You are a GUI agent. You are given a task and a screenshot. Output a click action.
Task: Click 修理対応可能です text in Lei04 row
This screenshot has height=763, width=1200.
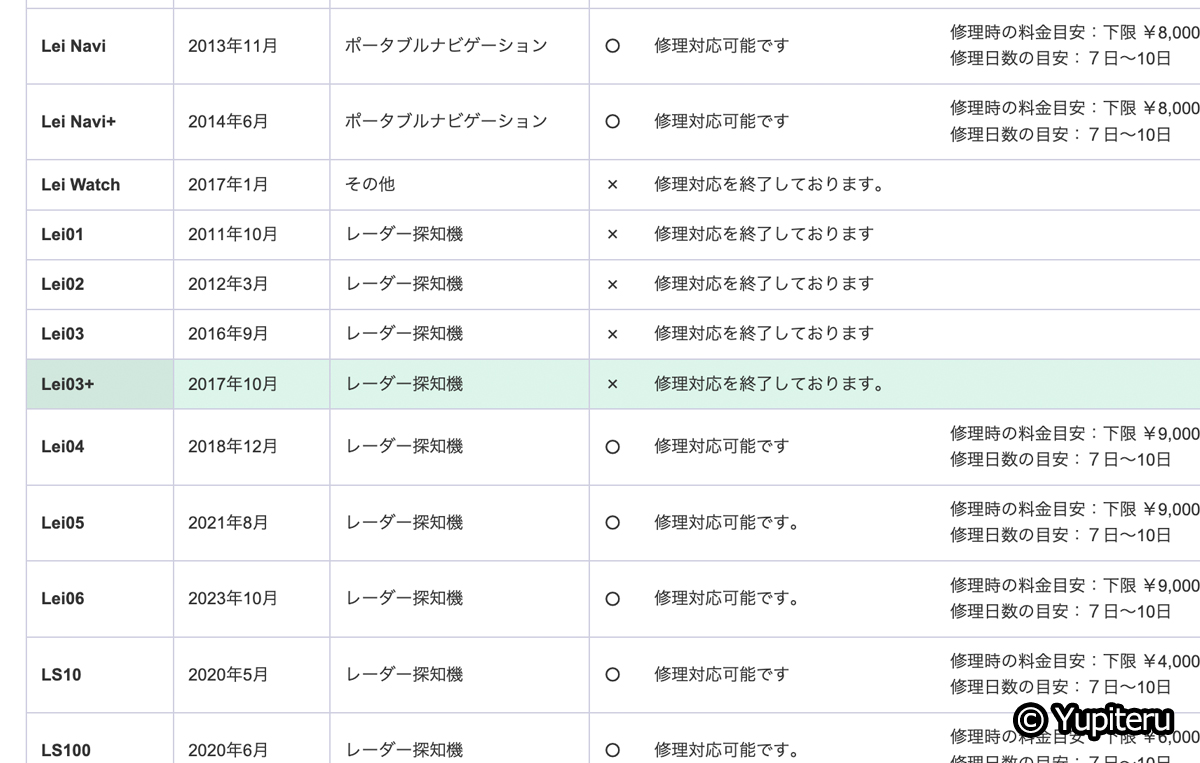[722, 447]
